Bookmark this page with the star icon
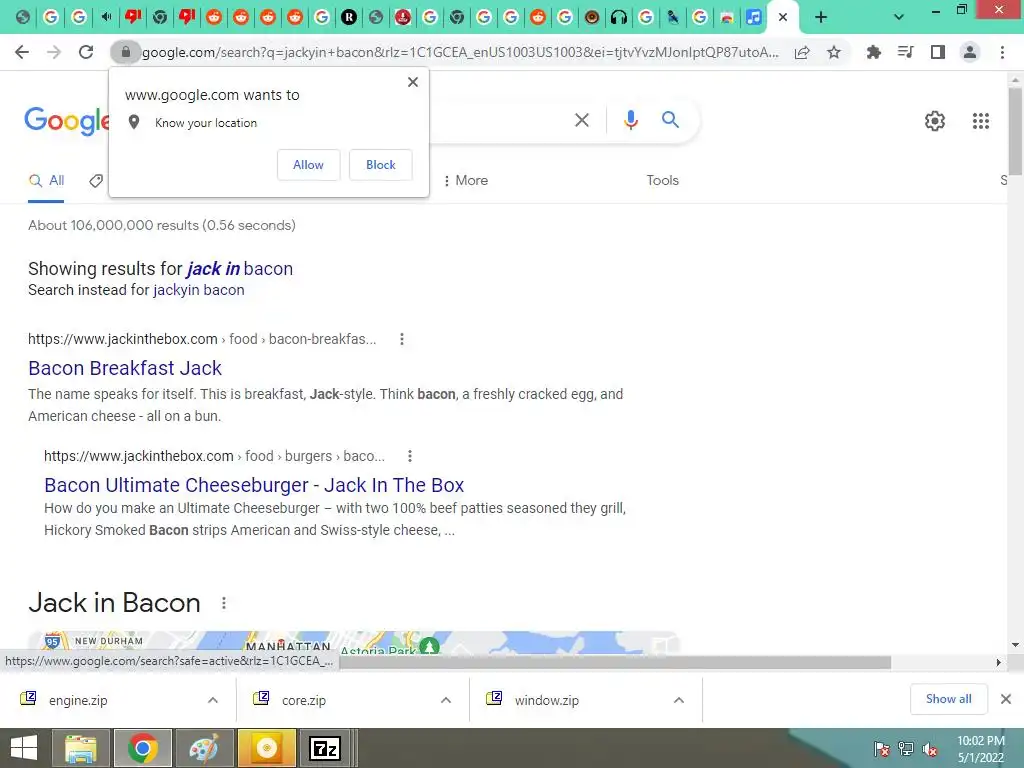 (x=834, y=52)
